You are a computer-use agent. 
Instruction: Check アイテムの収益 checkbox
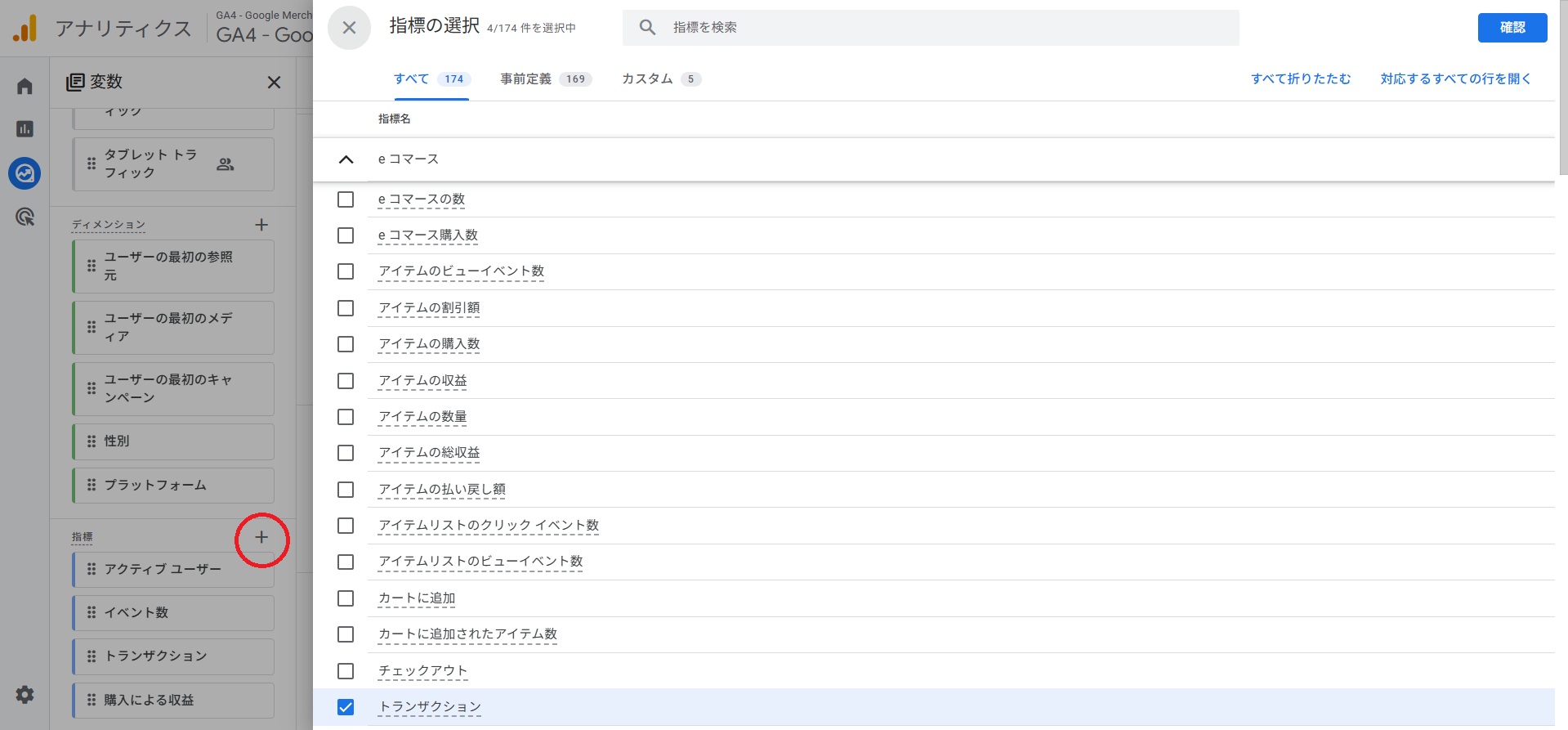[x=346, y=381]
